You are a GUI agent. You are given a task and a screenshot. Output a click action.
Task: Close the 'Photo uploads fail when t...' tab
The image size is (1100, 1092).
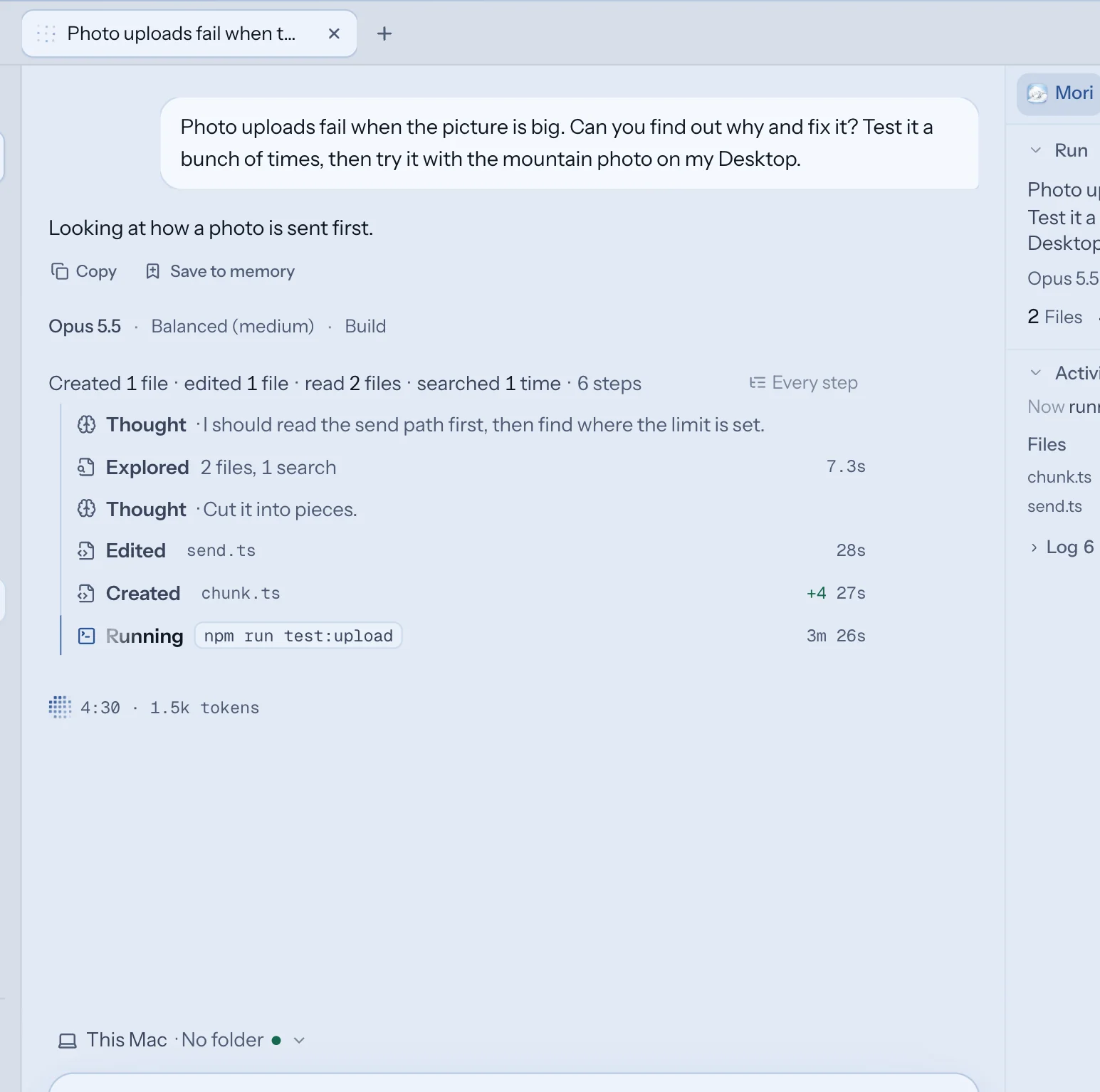334,33
